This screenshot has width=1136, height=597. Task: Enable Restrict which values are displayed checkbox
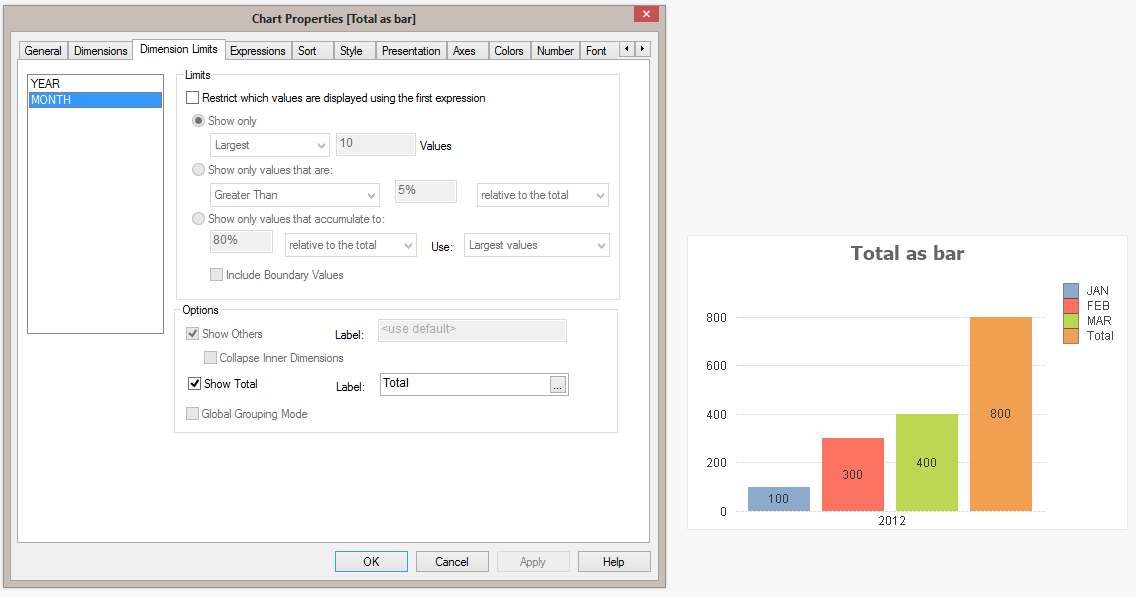[193, 98]
